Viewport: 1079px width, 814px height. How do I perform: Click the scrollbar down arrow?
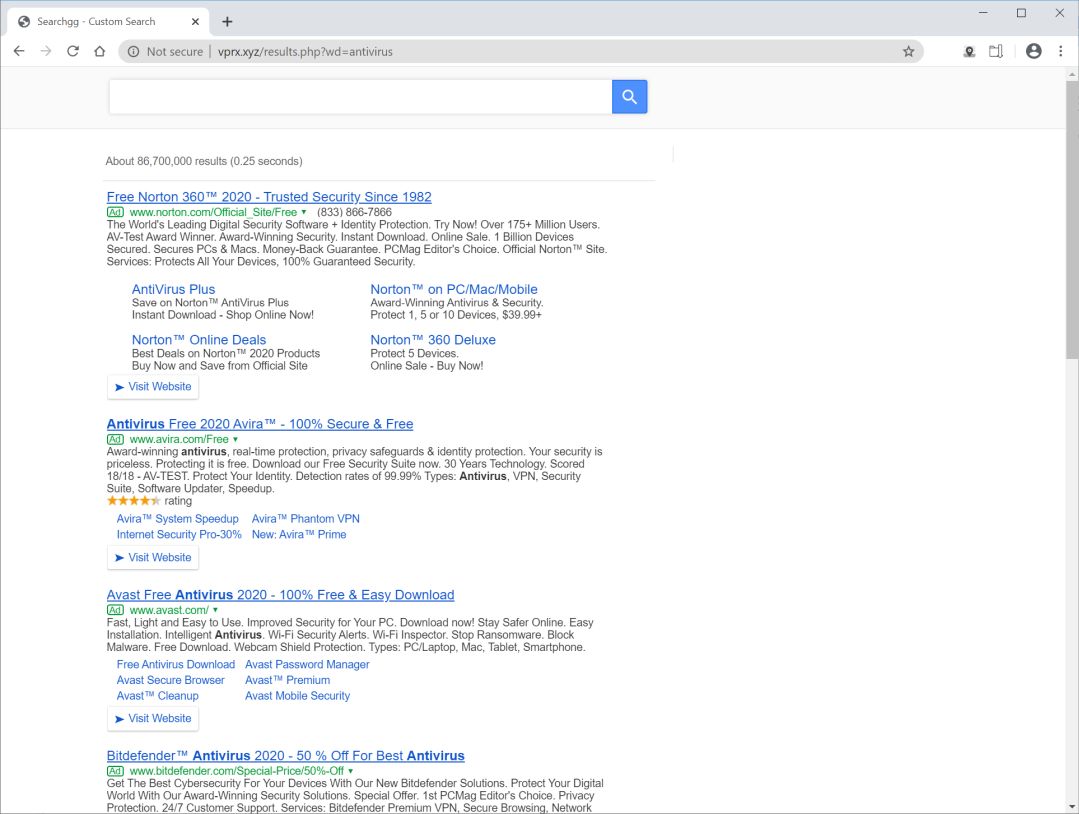tap(1072, 806)
